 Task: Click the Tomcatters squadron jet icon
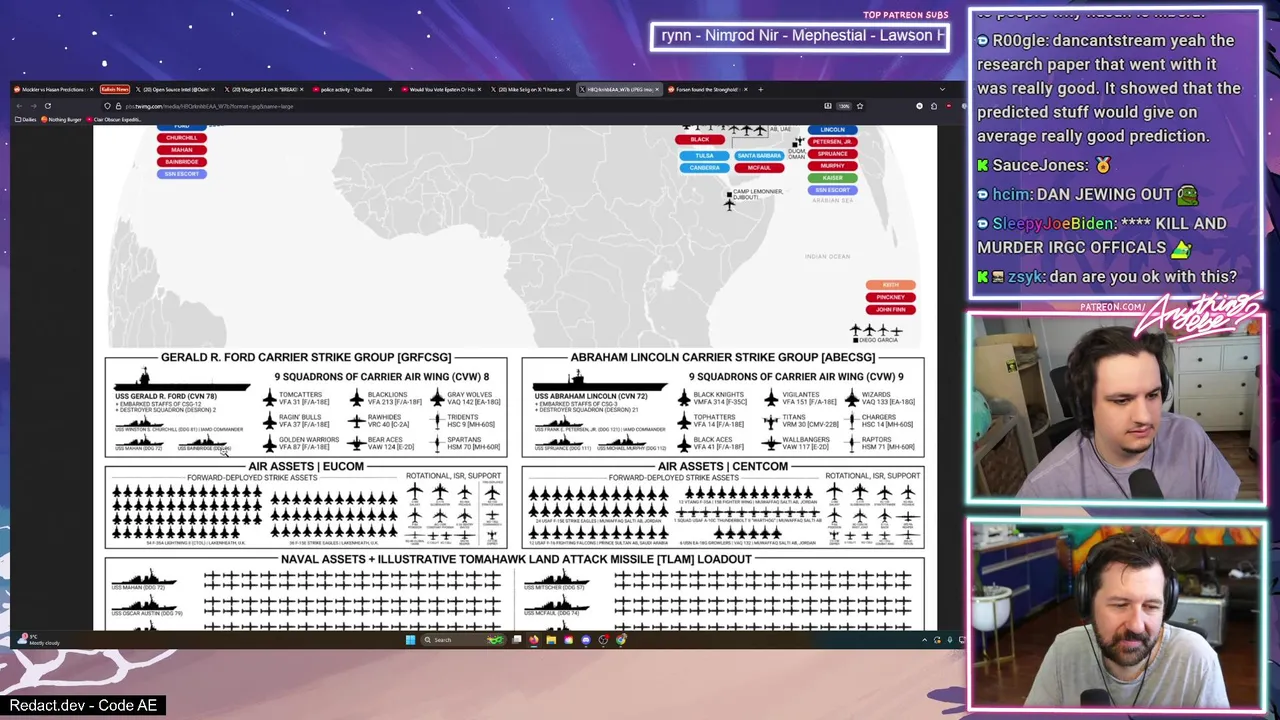pyautogui.click(x=269, y=399)
